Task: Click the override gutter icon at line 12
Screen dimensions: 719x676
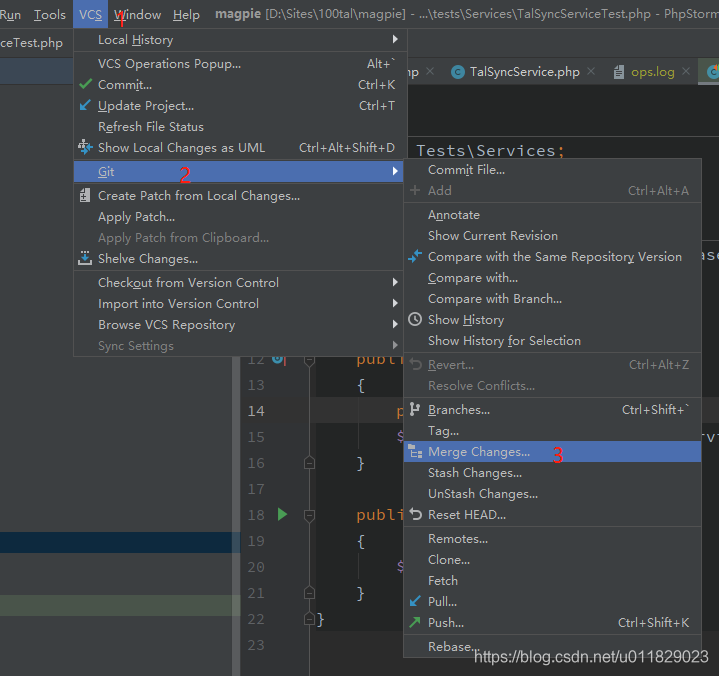Action: 278,359
